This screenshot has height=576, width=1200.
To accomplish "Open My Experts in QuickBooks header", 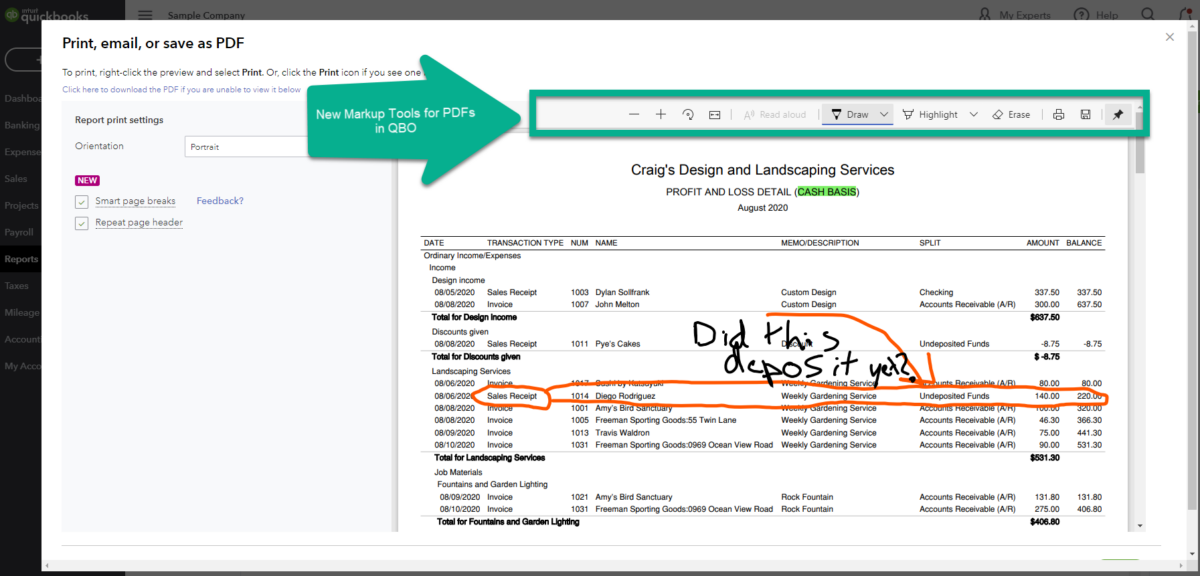I will [1015, 15].
